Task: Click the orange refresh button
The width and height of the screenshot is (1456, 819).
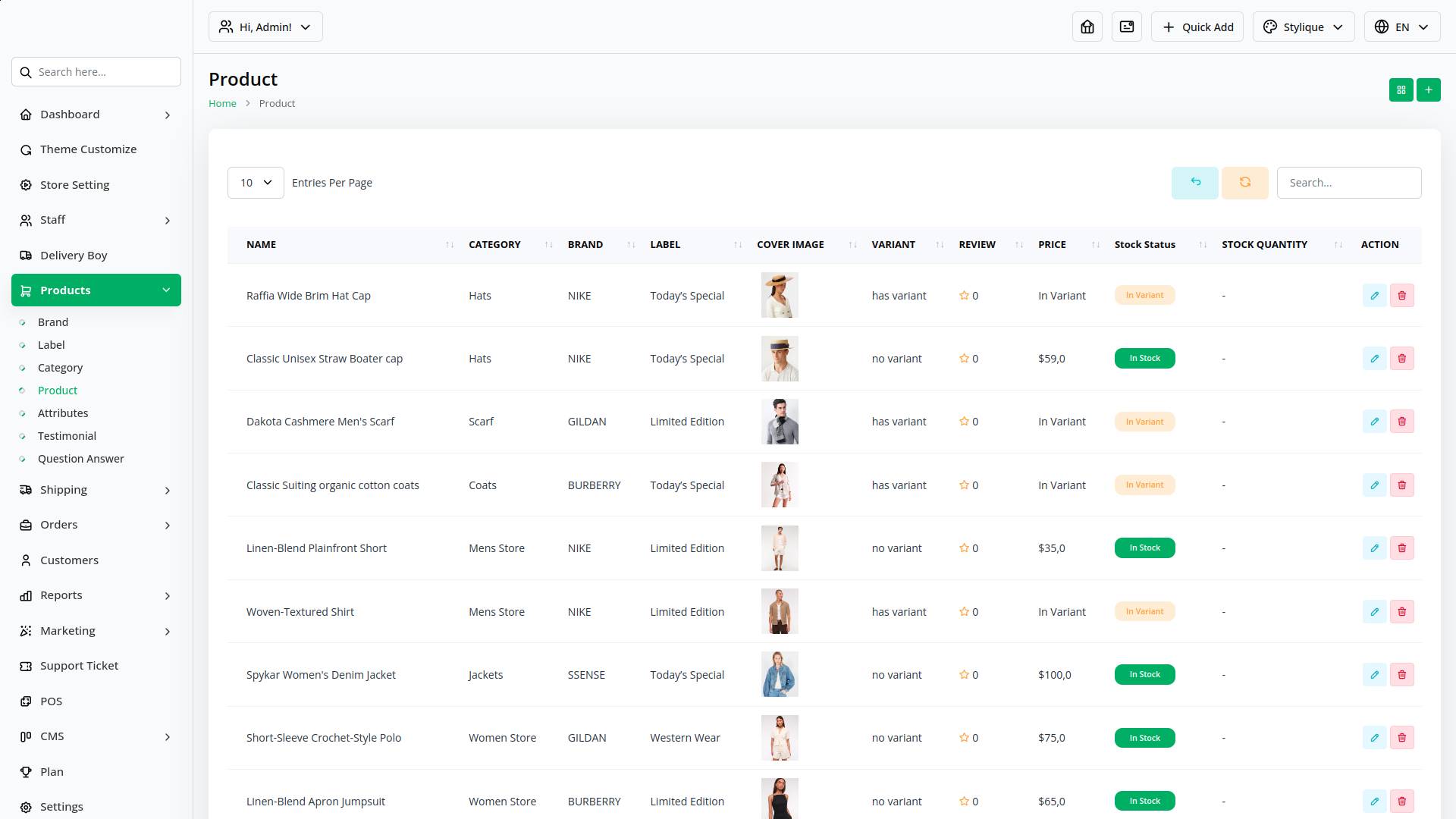Action: (x=1244, y=183)
